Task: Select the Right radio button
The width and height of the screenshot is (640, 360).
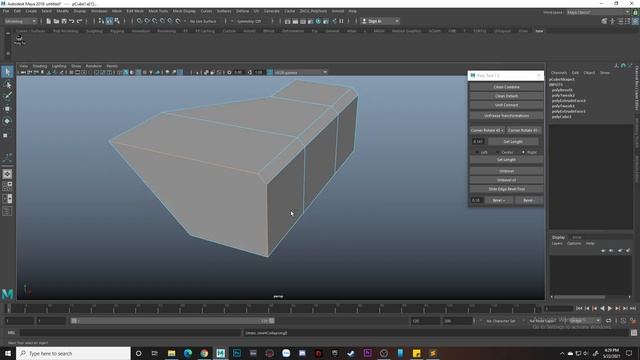Action: click(523, 152)
